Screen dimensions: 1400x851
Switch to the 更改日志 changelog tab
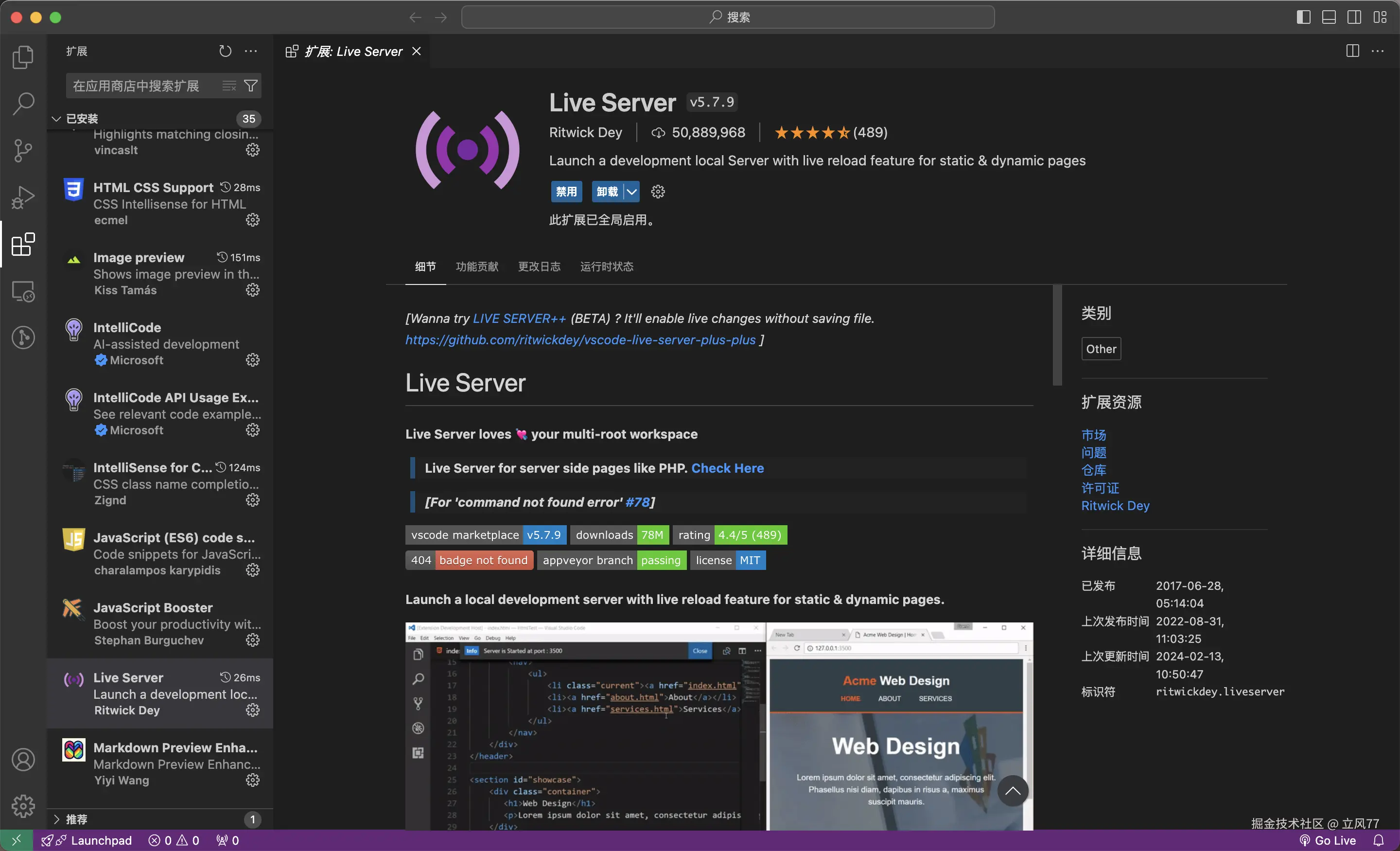(539, 266)
